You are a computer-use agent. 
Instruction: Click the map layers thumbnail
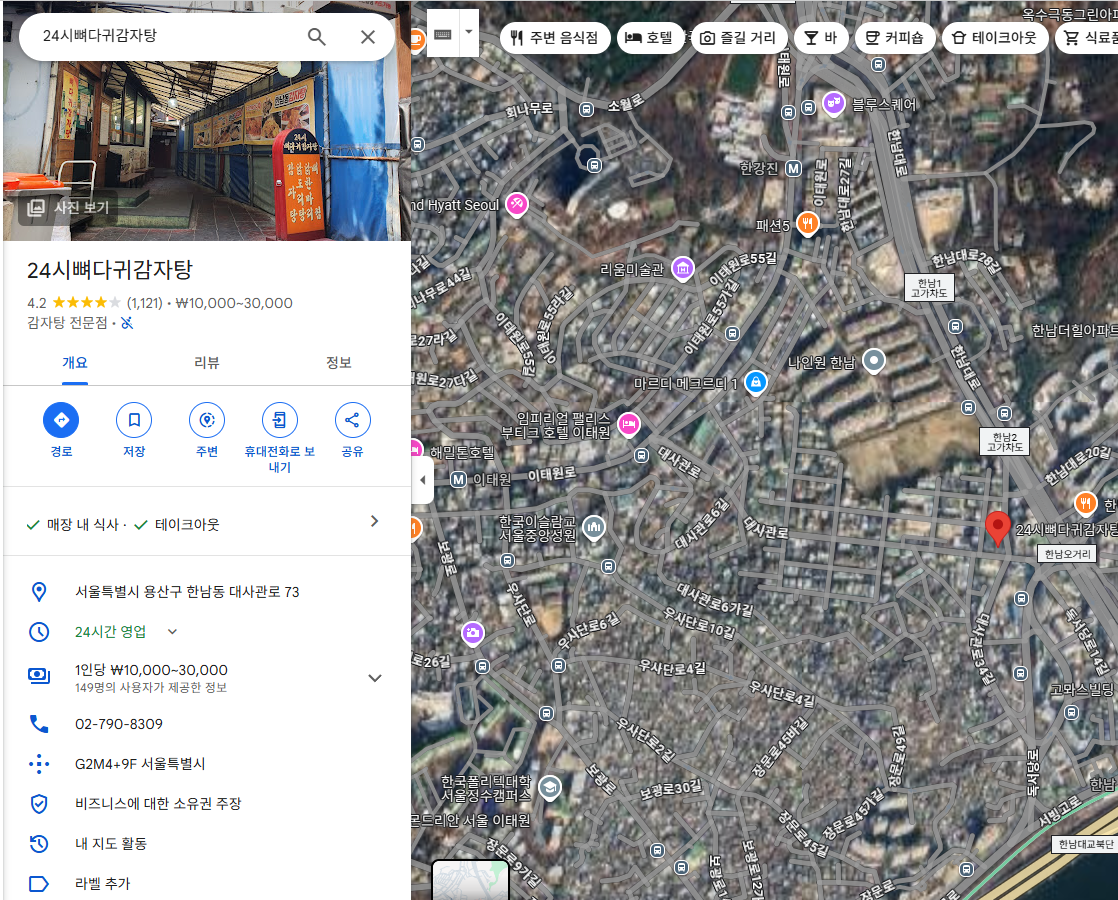(x=471, y=880)
